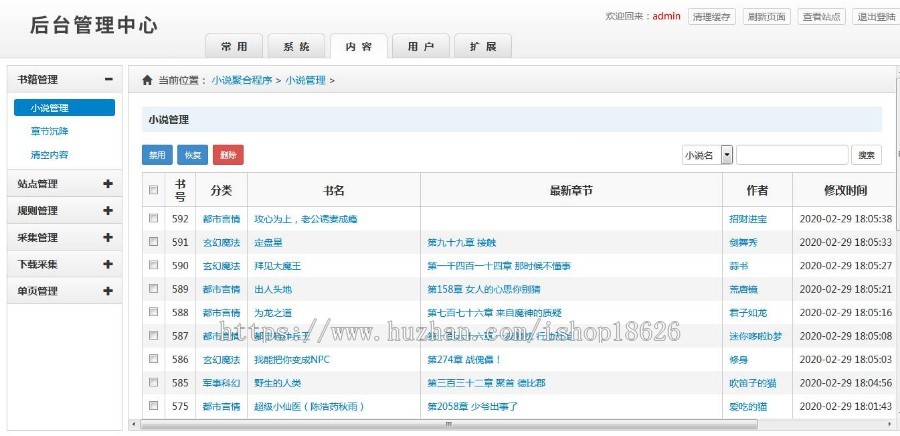Expand 单页管理 section with plus icon
Viewport: 900px width, 436px height.
[x=108, y=291]
